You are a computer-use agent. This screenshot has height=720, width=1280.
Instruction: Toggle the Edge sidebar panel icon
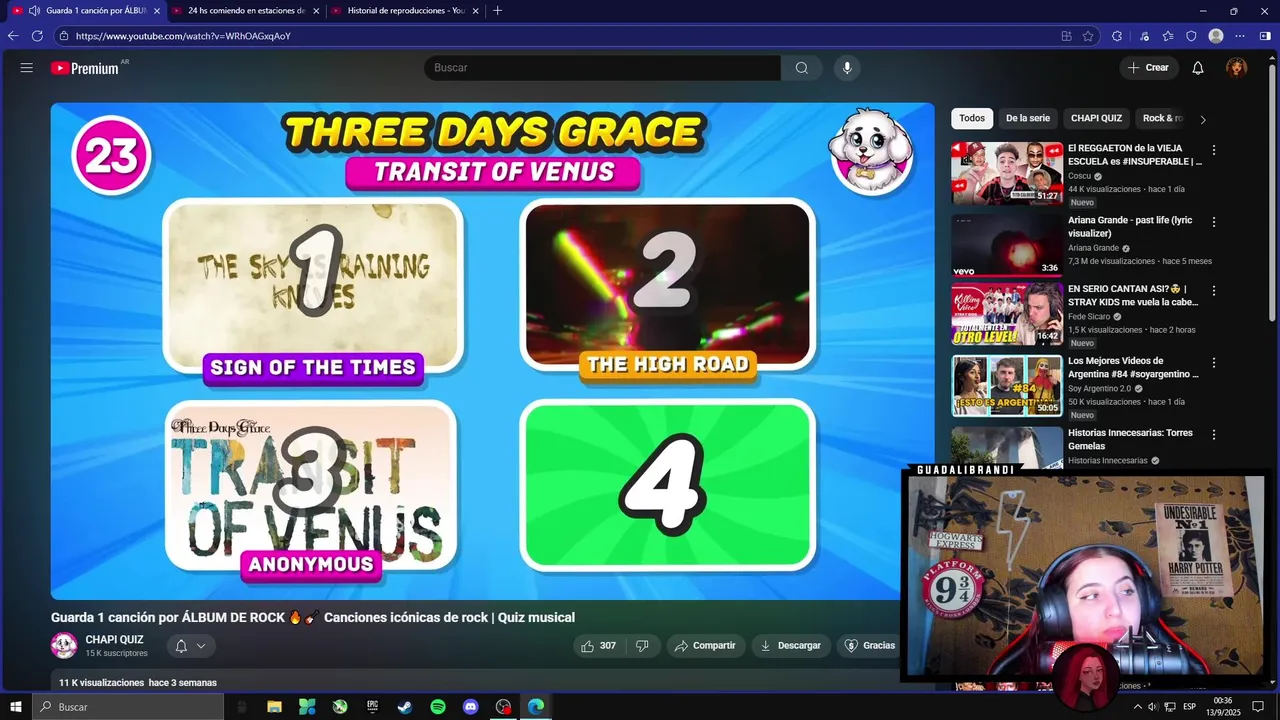1265,36
